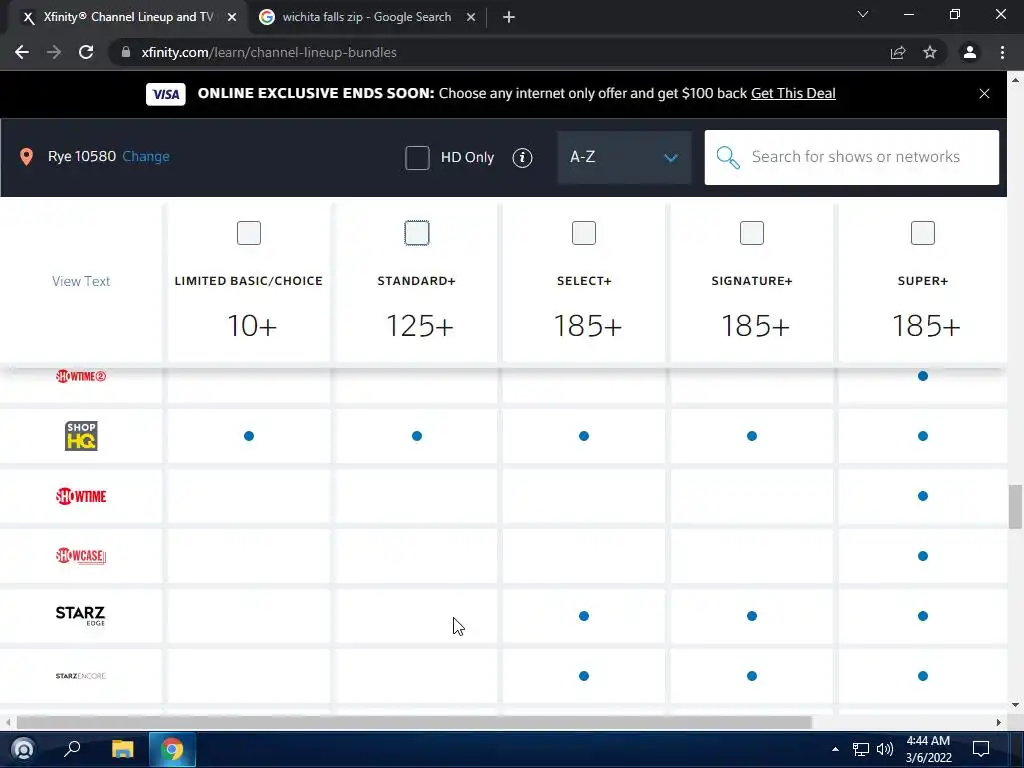
Task: Switch to wichita falls zip Google tab
Action: (366, 17)
